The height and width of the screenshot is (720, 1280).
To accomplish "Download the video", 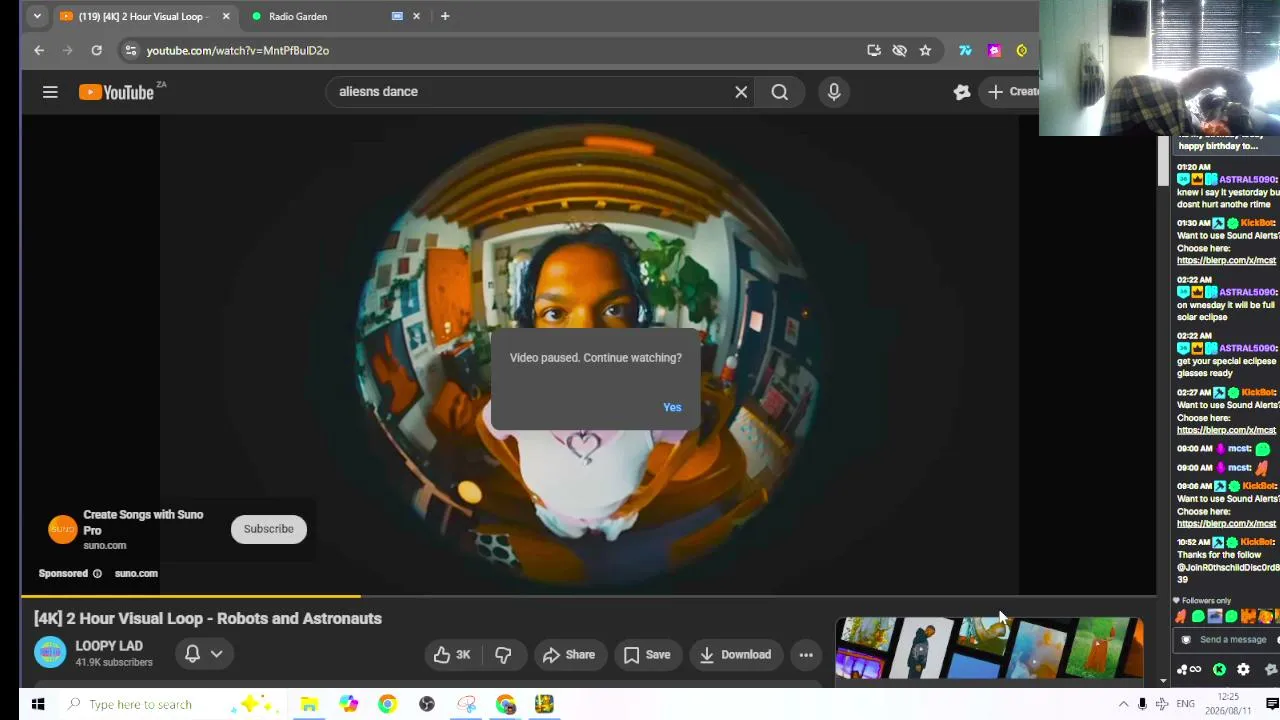I will pyautogui.click(x=735, y=655).
